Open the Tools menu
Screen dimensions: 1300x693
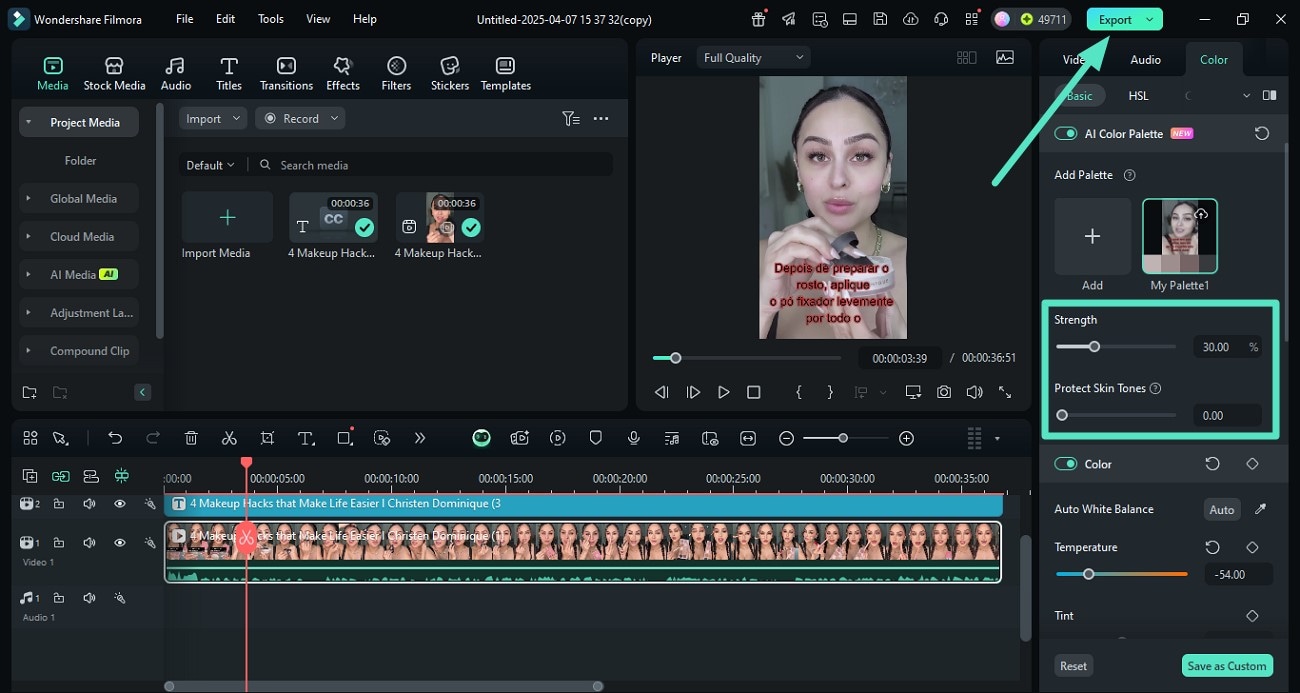(271, 19)
